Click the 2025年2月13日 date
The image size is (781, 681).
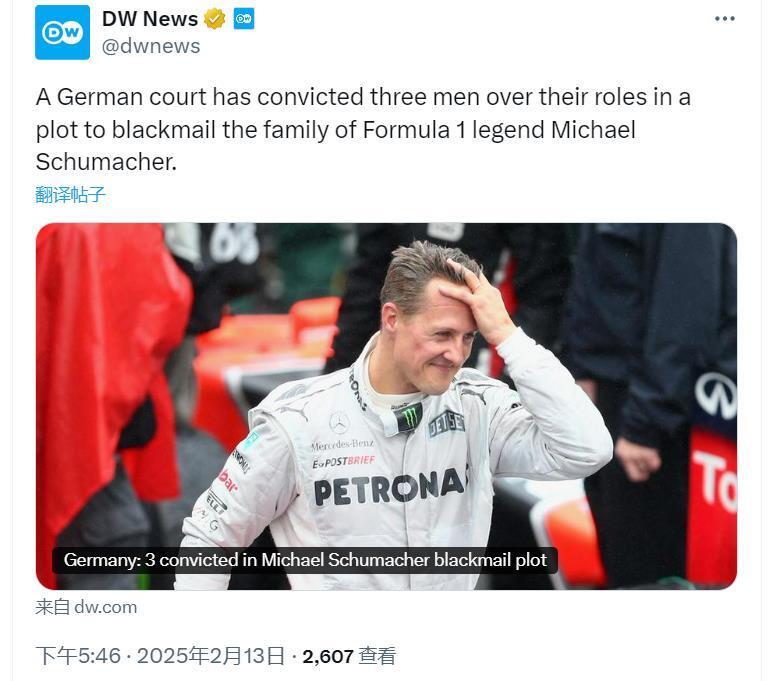(x=211, y=656)
